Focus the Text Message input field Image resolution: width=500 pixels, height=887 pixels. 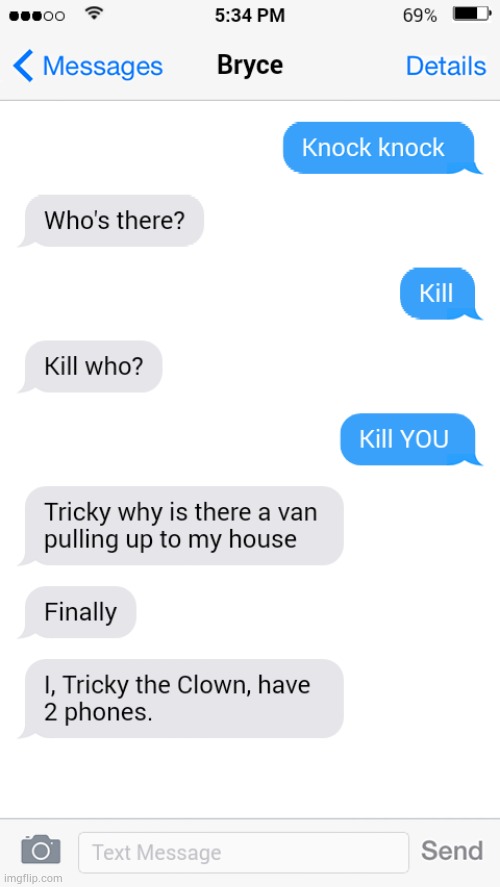(243, 852)
